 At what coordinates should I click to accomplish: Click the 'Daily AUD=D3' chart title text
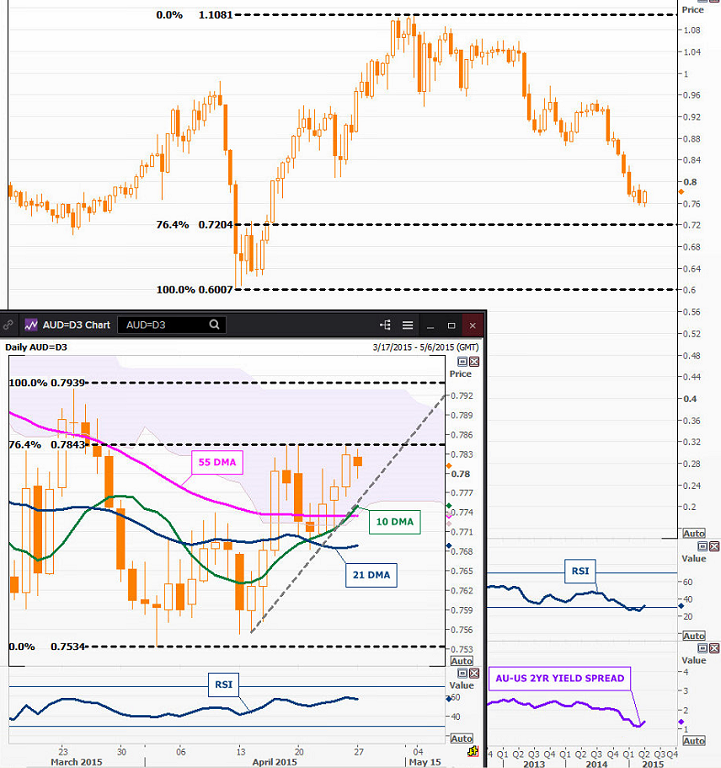pos(36,347)
